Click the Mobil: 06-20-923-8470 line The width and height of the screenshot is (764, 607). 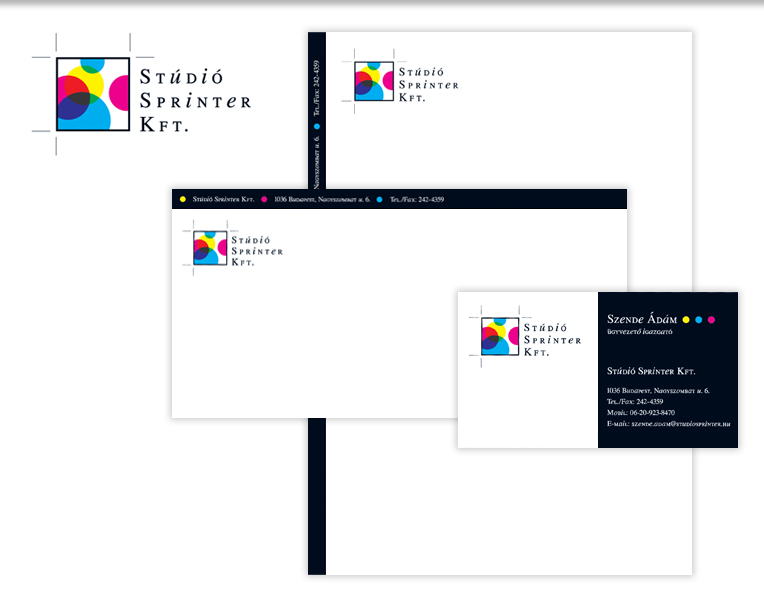tap(641, 413)
